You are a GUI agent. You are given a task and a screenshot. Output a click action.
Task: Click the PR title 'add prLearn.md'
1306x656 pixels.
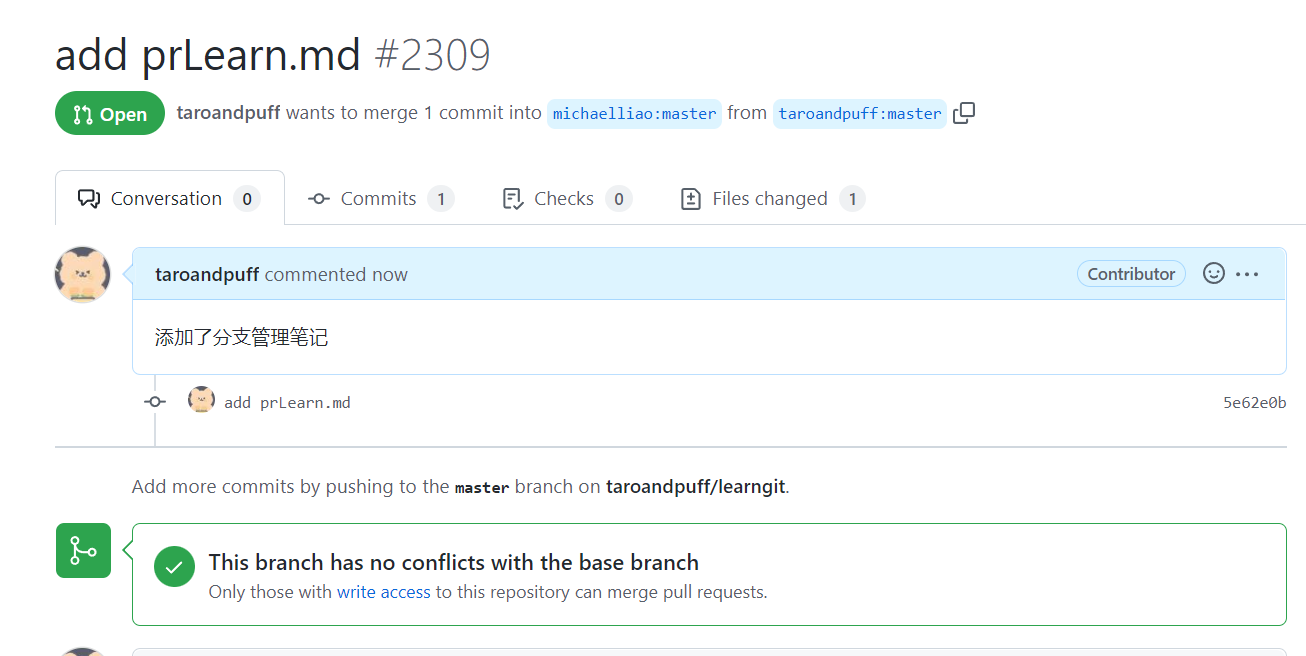(208, 54)
